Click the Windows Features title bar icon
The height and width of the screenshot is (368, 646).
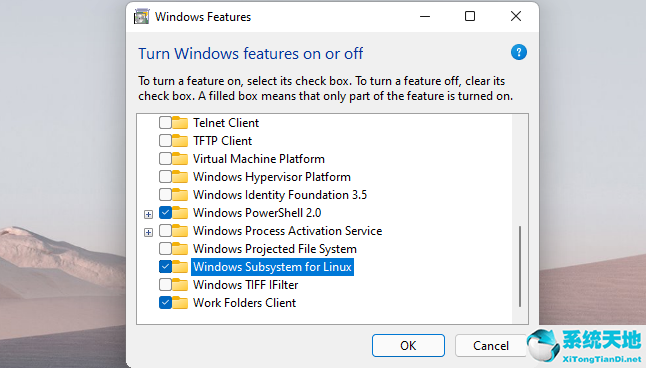[141, 17]
